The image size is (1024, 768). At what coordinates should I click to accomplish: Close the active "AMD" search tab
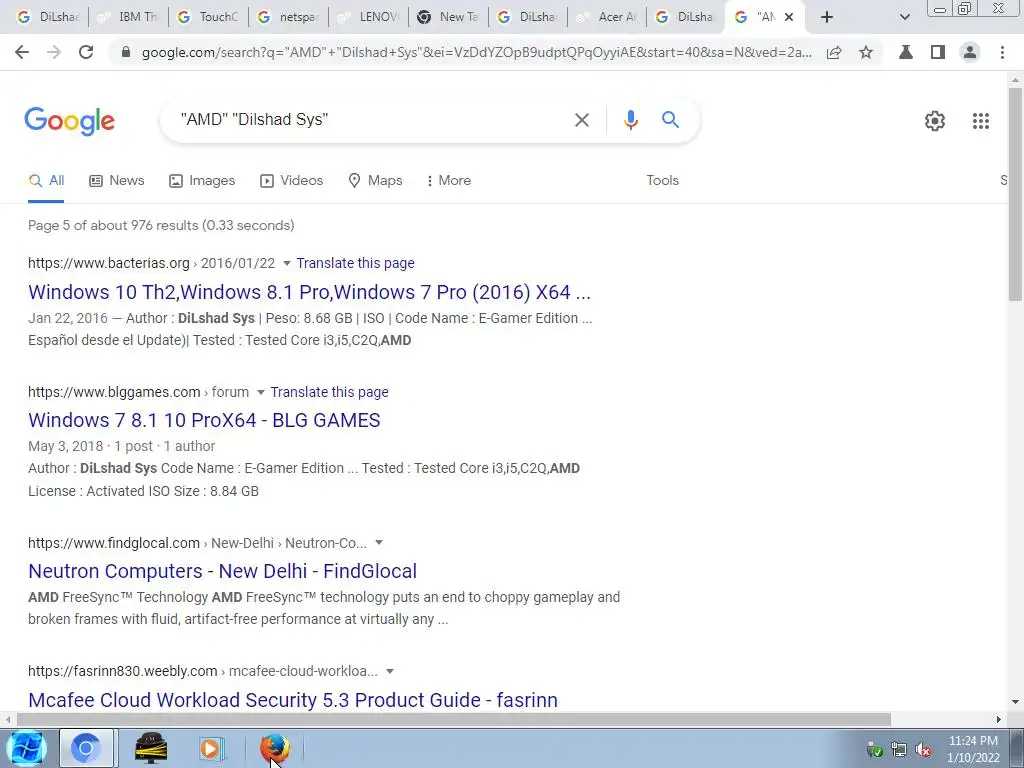click(789, 17)
